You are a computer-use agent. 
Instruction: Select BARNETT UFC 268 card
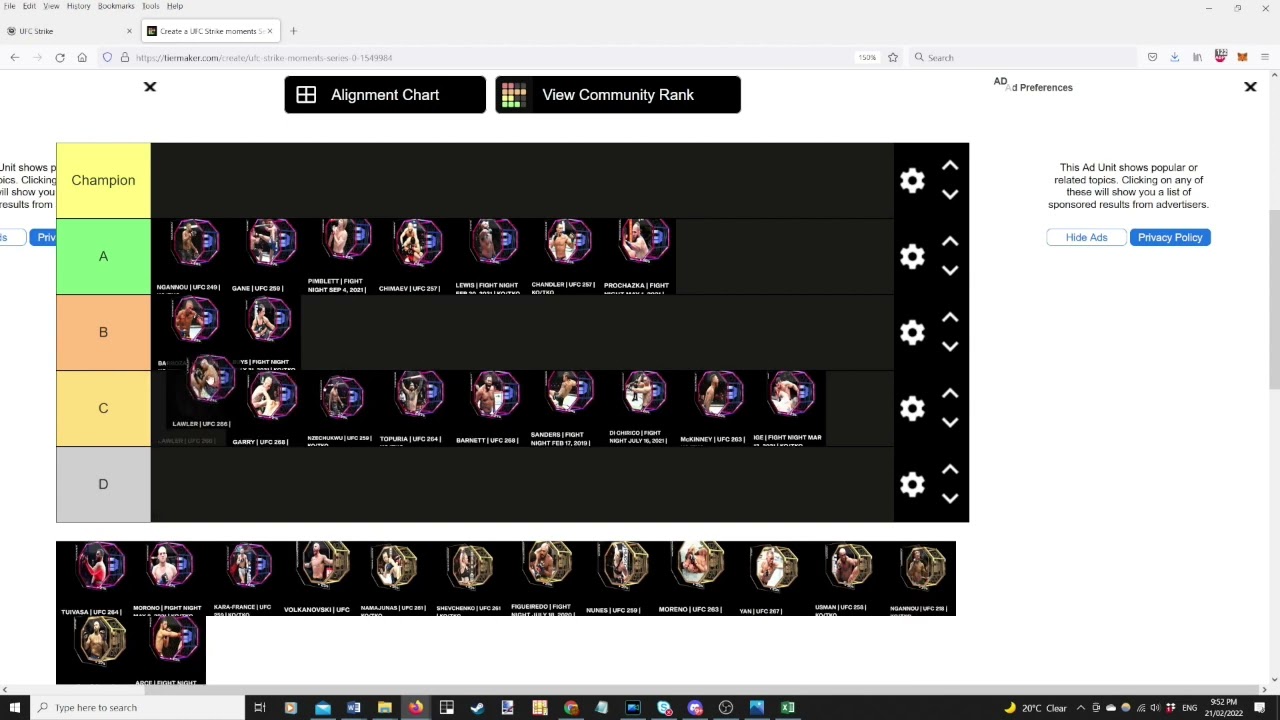tap(488, 409)
